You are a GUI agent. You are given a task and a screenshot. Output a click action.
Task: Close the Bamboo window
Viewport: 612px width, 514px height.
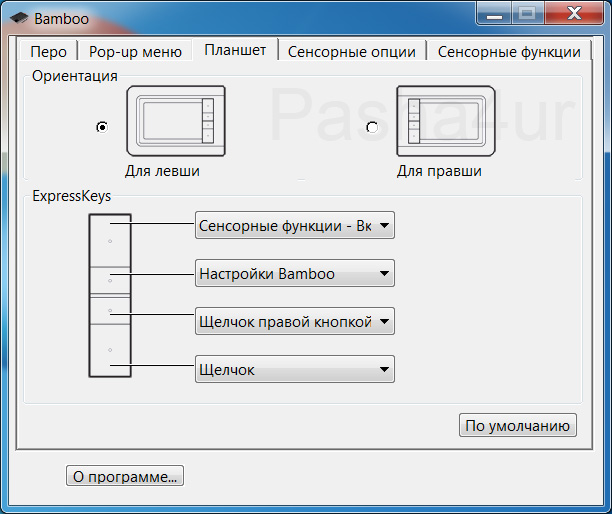pos(574,14)
